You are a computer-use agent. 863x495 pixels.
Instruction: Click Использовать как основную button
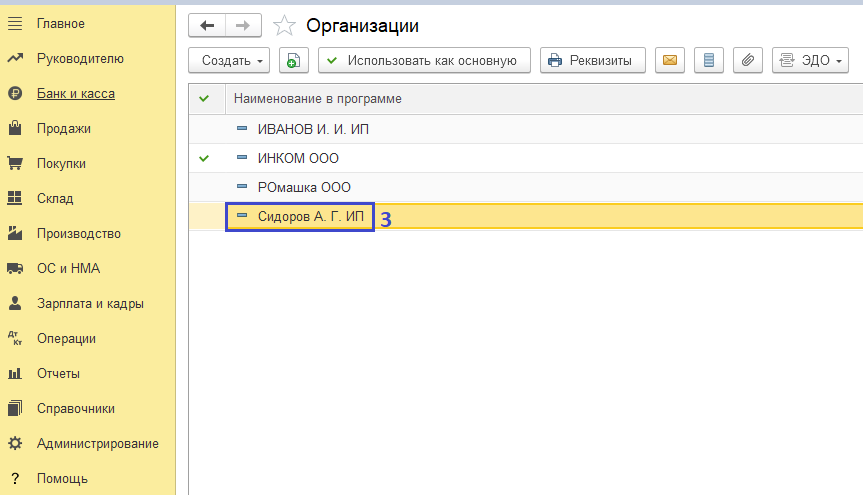click(x=423, y=61)
